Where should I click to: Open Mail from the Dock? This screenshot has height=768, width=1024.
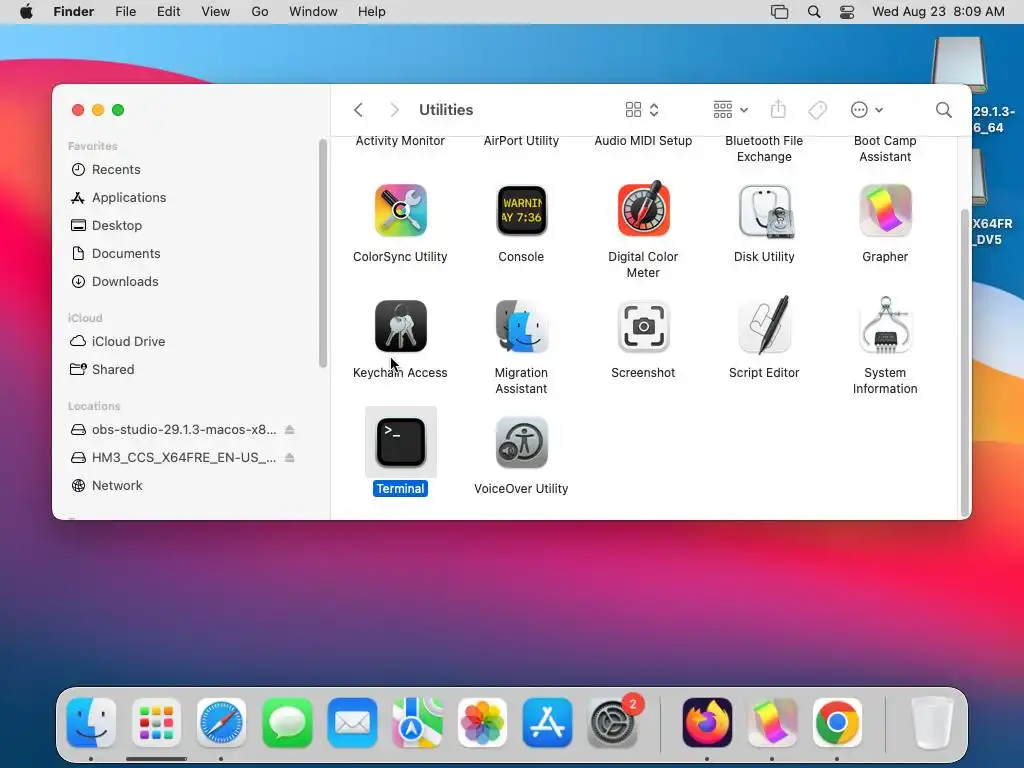click(x=352, y=723)
